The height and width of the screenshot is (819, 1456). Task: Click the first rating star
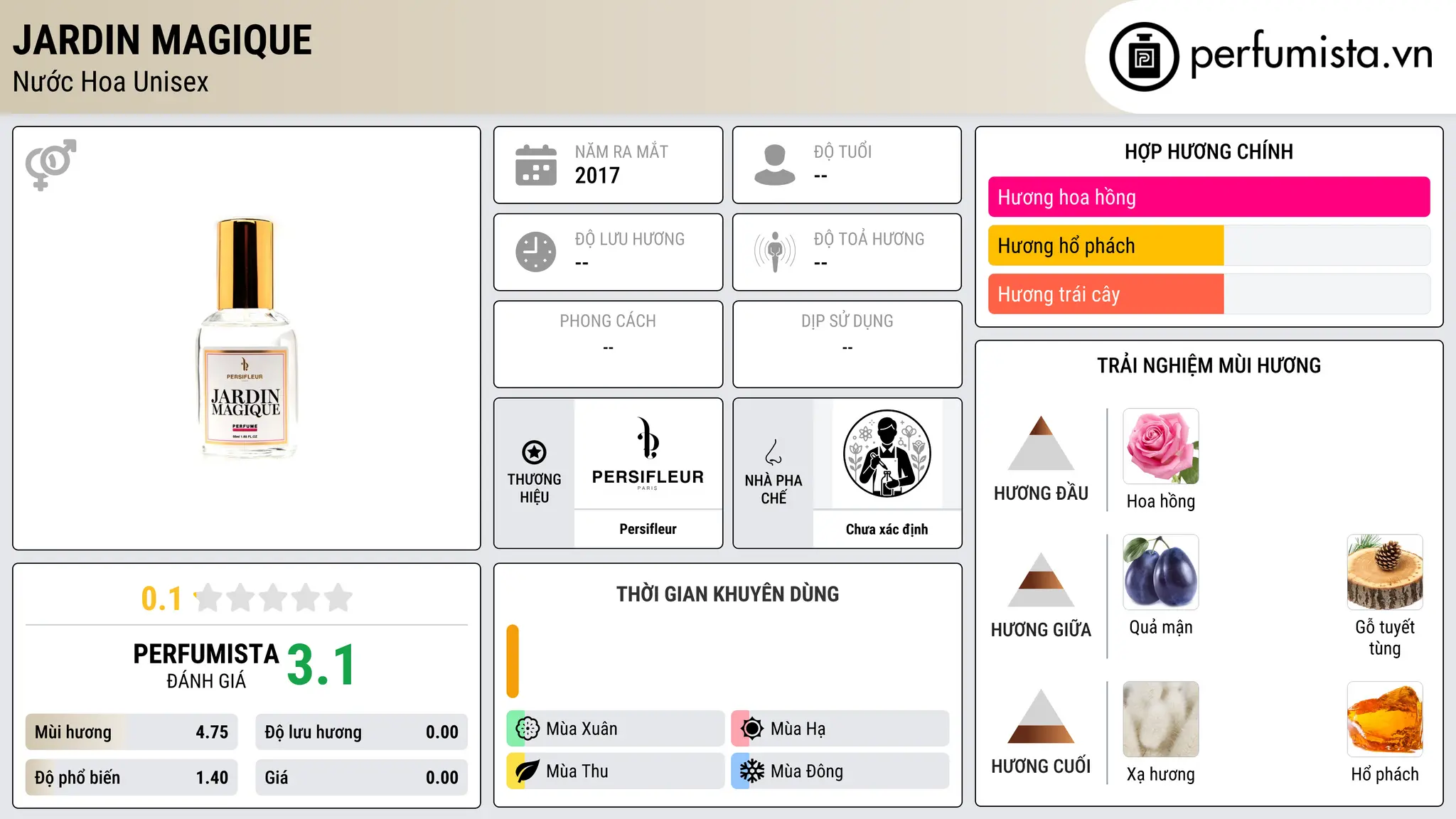(x=208, y=598)
